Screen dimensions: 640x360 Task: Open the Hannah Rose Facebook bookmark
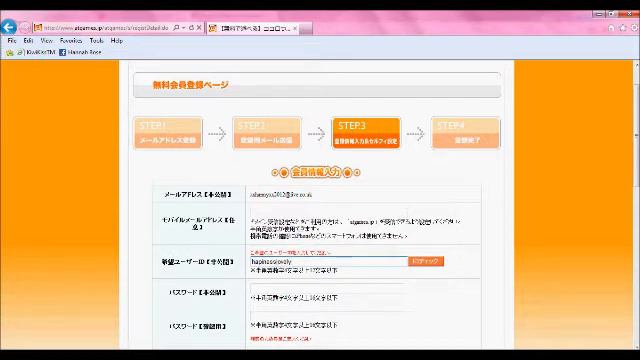(x=80, y=52)
